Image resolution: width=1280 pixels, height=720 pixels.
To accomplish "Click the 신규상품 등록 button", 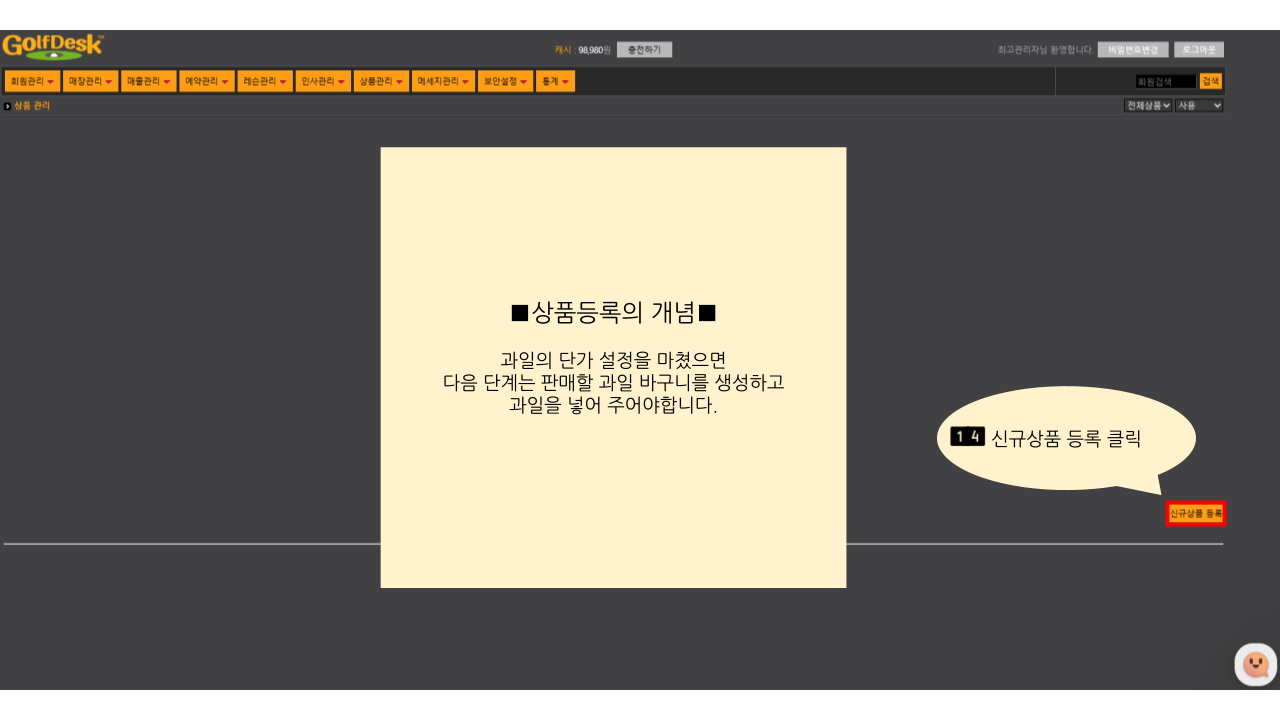I will [x=1195, y=513].
